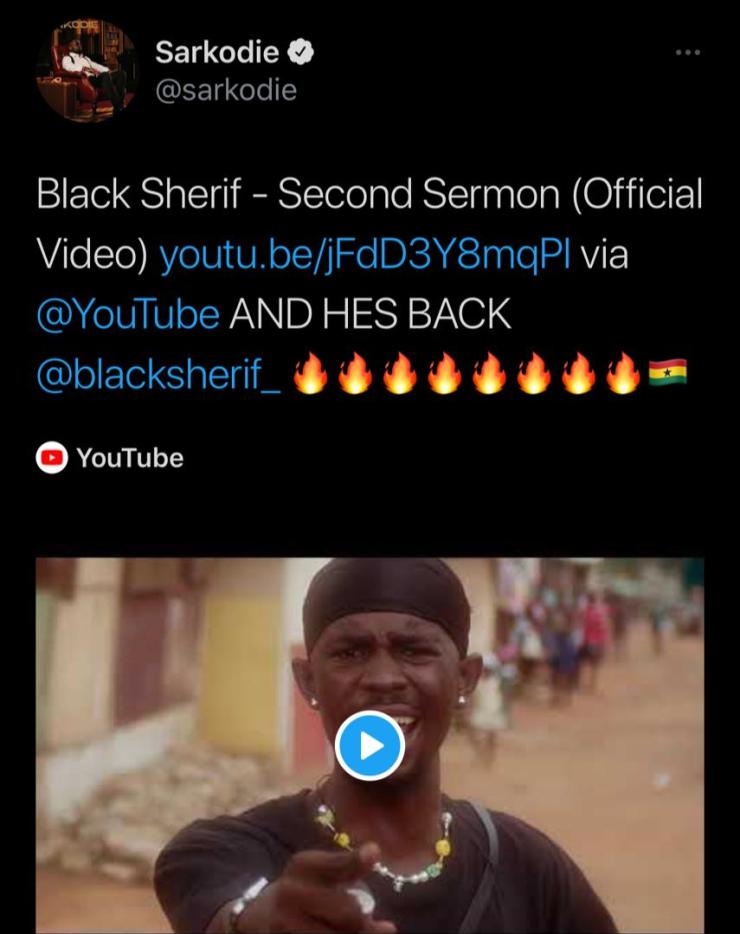Image resolution: width=740 pixels, height=934 pixels.
Task: Open the youtu.be/jFdD3Y8mqPI link
Action: (x=365, y=255)
